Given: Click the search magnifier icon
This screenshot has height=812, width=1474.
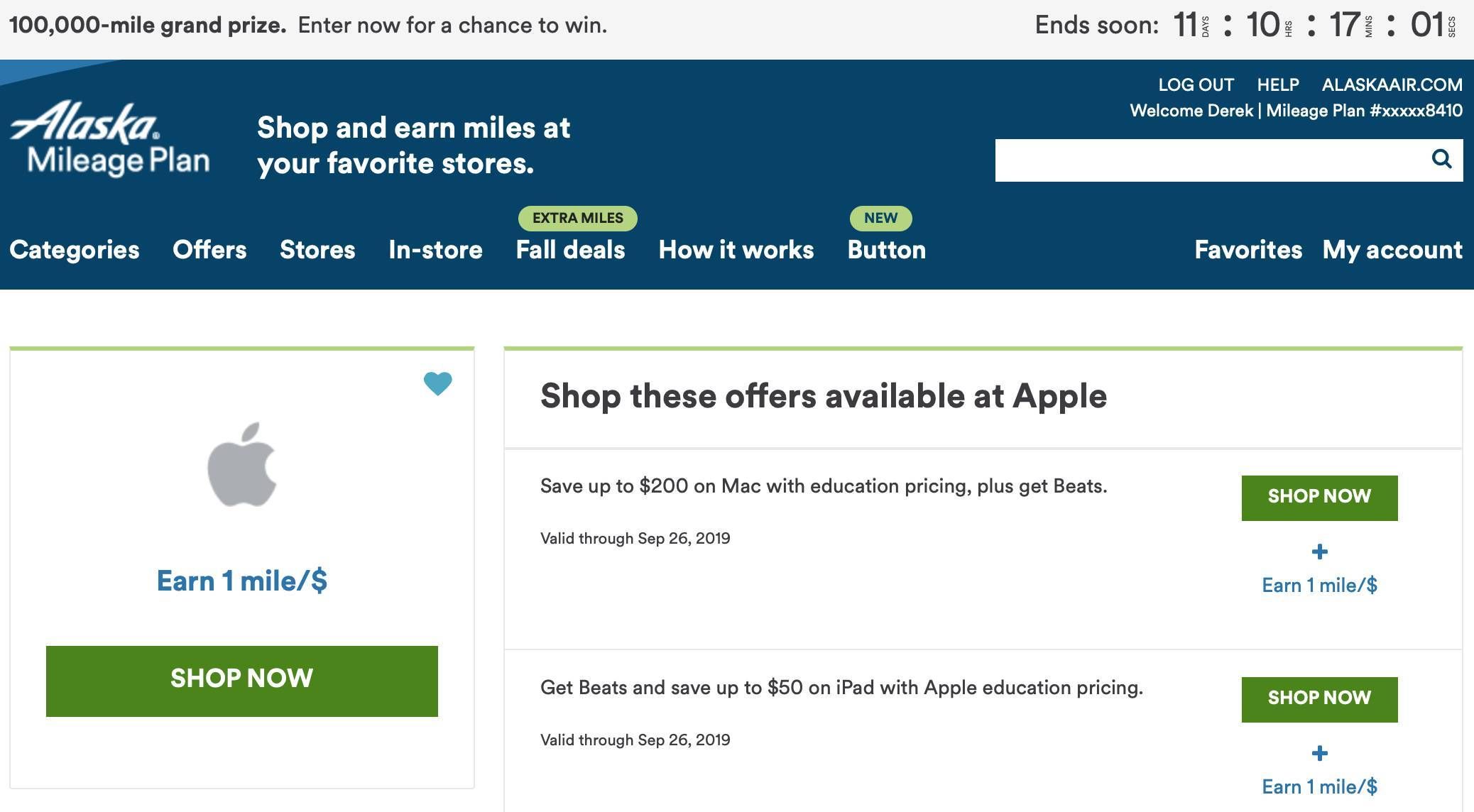Looking at the screenshot, I should click(x=1441, y=159).
